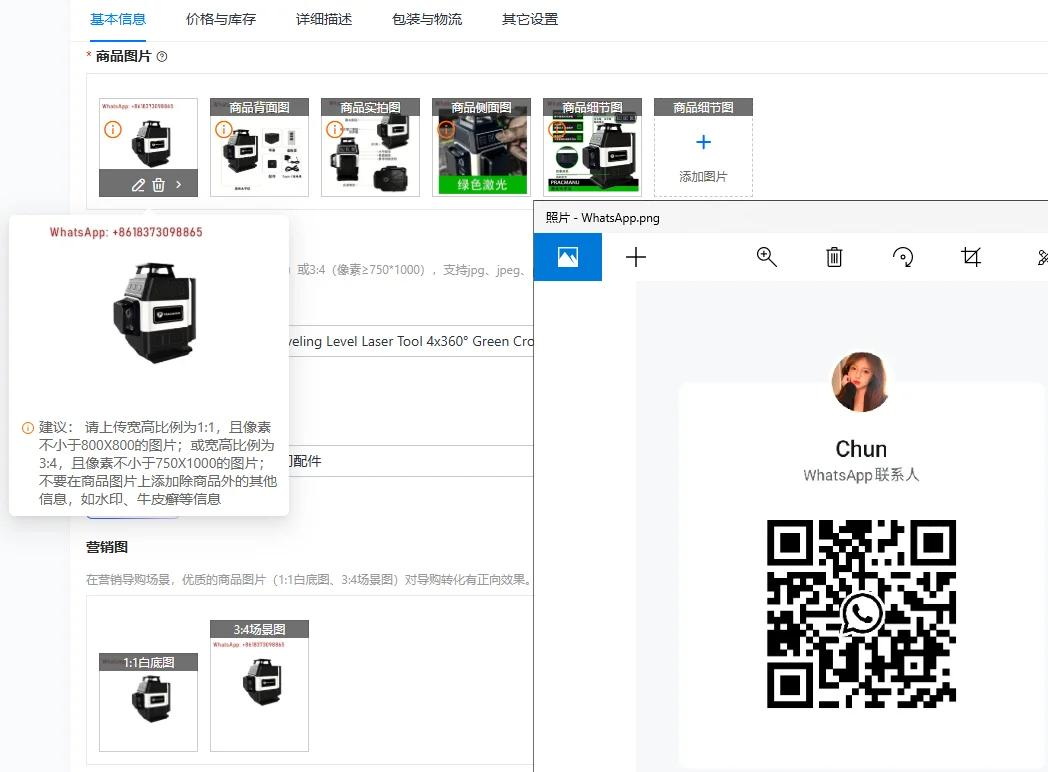Delete first product image using trash icon
Image resolution: width=1048 pixels, height=772 pixels.
point(158,185)
